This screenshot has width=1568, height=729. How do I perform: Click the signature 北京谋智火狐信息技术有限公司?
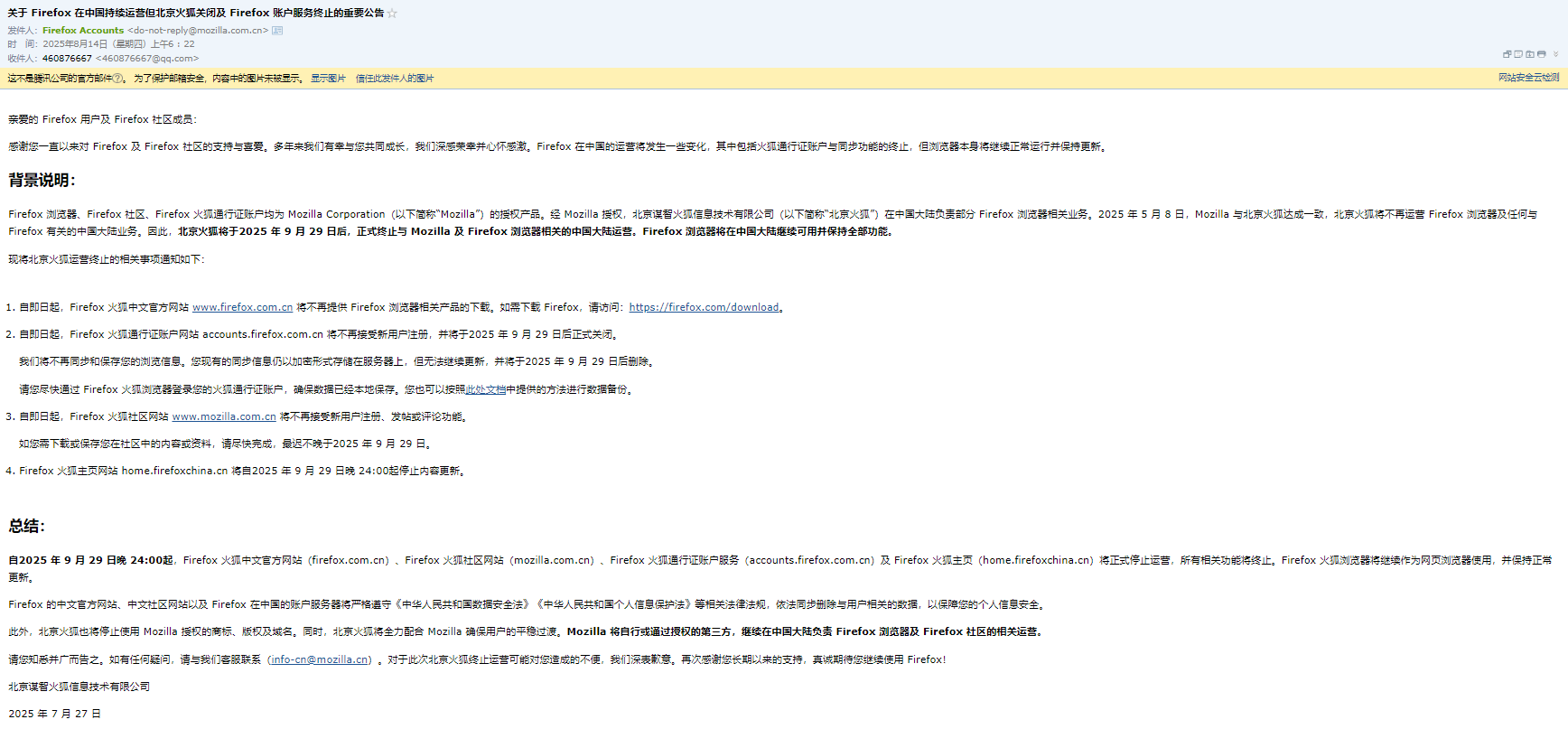pyautogui.click(x=79, y=687)
